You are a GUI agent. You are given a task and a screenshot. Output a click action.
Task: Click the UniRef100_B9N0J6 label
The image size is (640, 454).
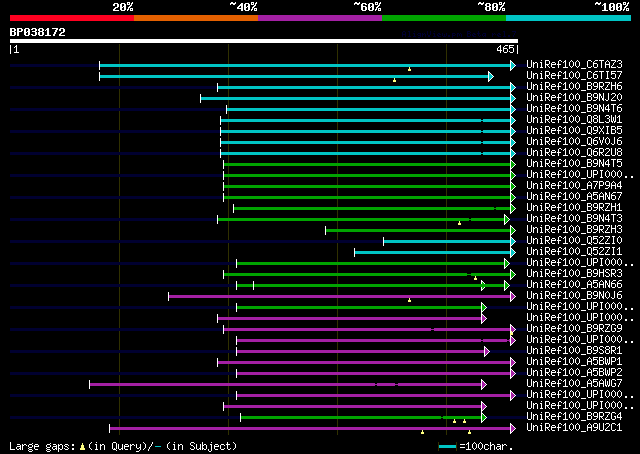tap(574, 296)
